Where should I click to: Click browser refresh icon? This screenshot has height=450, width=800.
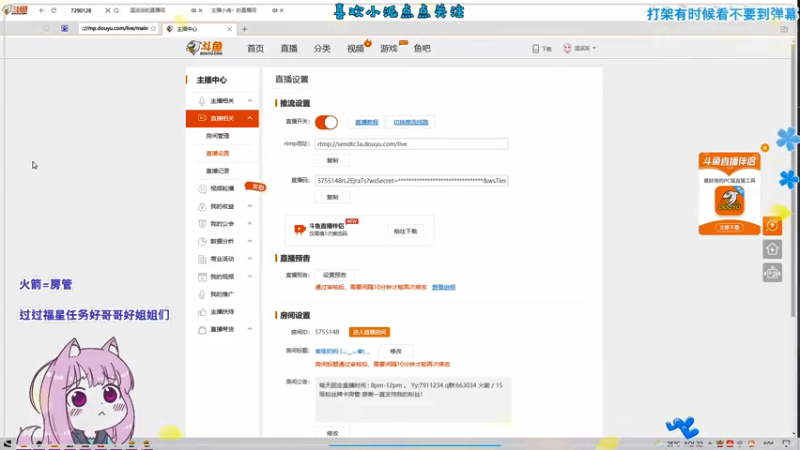pyautogui.click(x=54, y=10)
